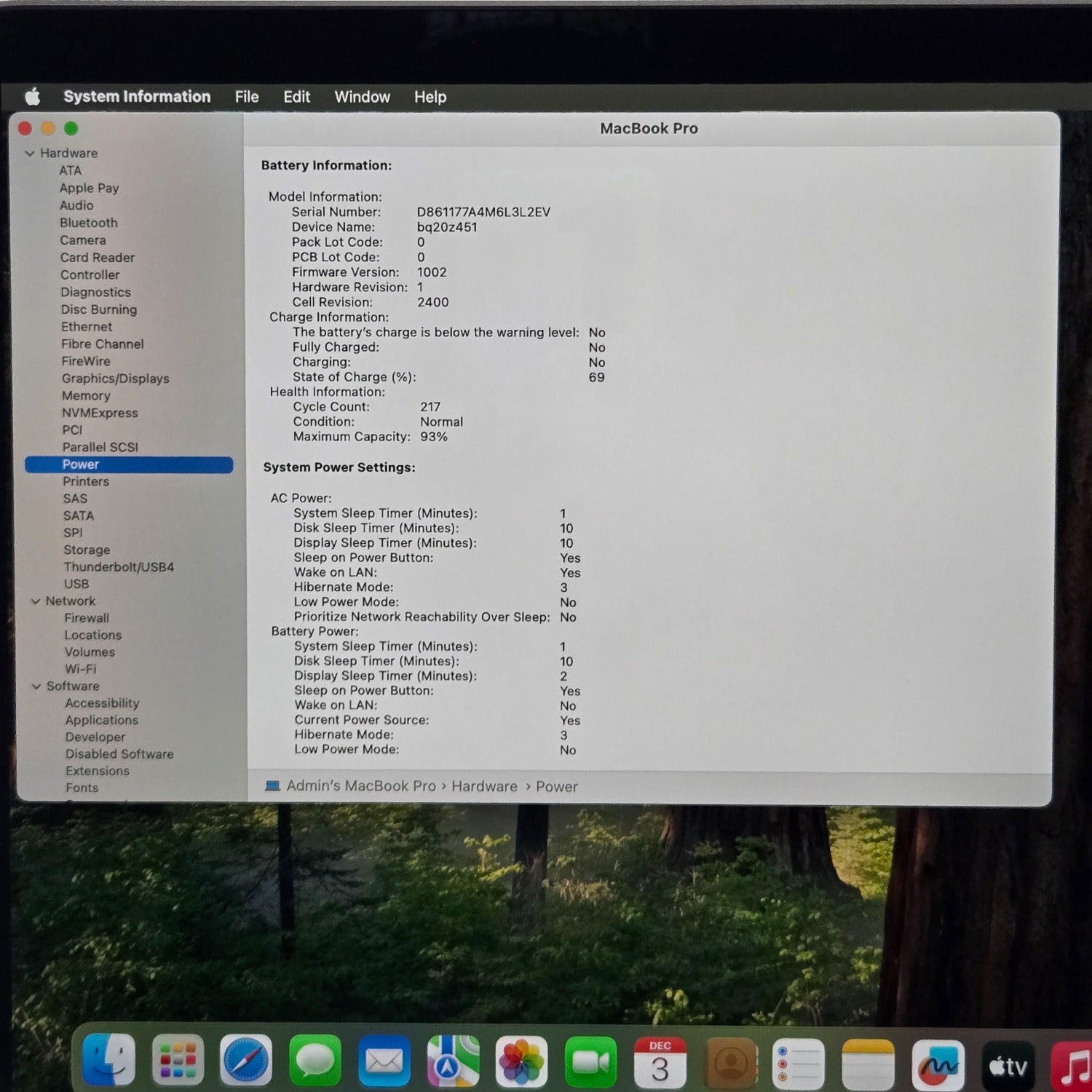
Task: Open Photos app from the Dock
Action: click(521, 1062)
